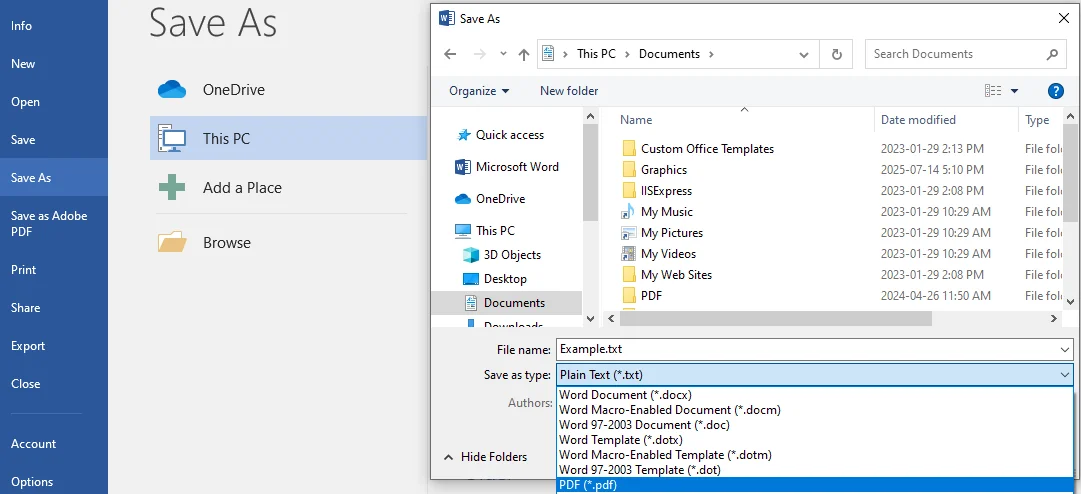Click the Browse folder icon
The height and width of the screenshot is (494, 1081).
click(x=172, y=242)
